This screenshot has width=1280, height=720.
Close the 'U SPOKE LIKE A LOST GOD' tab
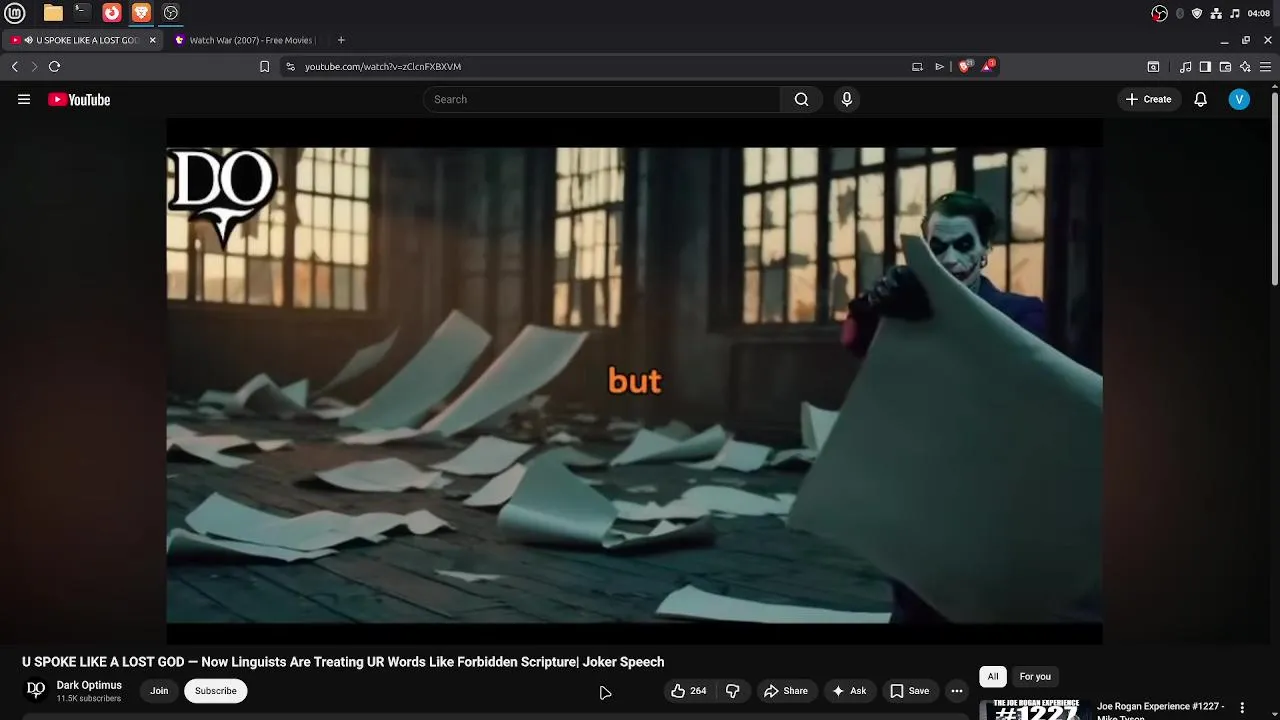tap(153, 40)
